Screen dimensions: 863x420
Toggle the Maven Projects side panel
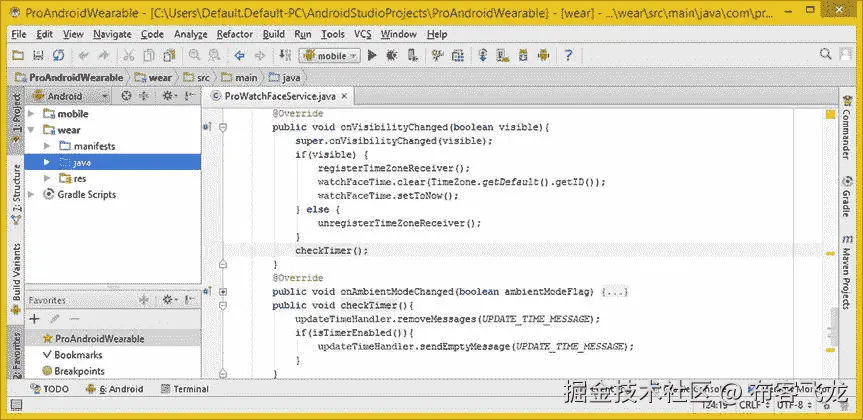click(847, 271)
